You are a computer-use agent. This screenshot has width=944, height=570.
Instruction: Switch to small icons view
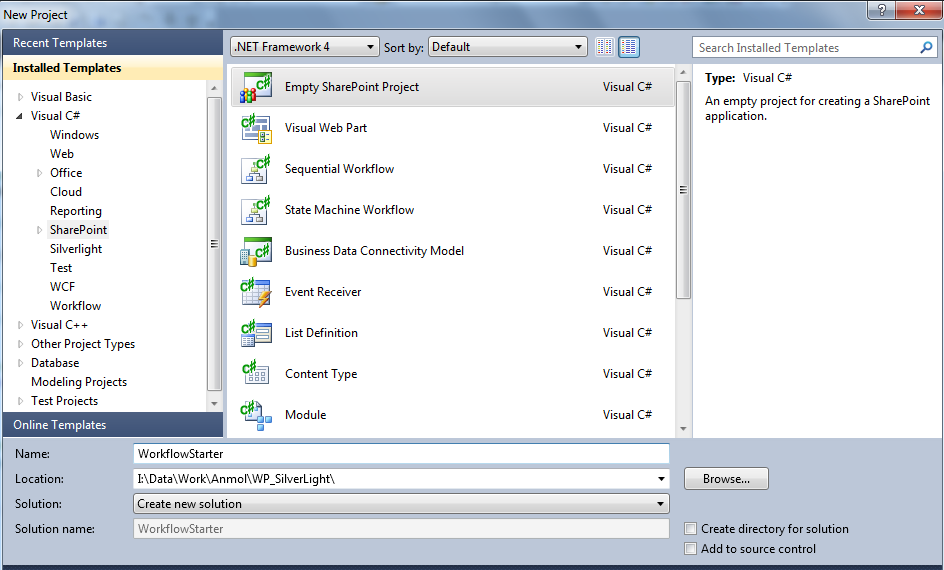pos(604,47)
